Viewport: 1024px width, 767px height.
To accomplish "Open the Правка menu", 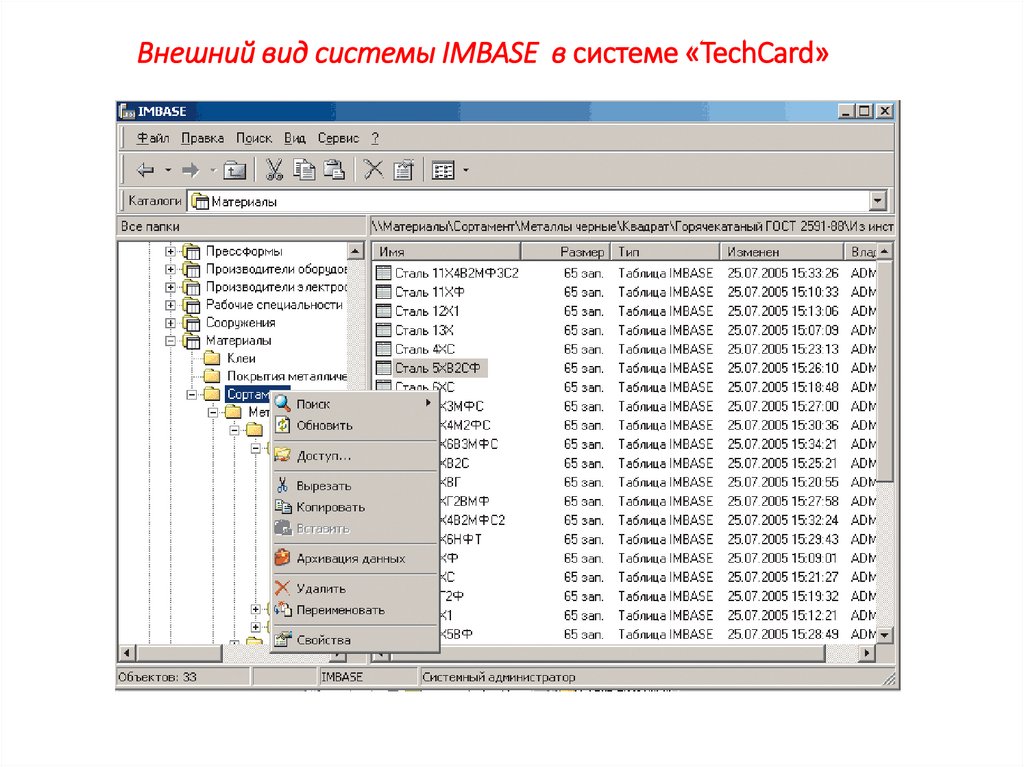I will tap(202, 139).
